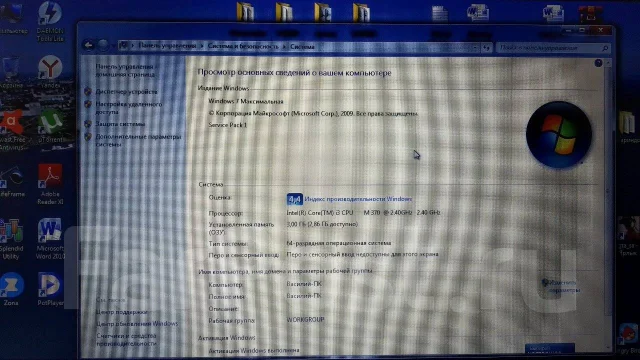Open LifeFrame desktop shortcut
The width and height of the screenshot is (640, 360).
(x=12, y=181)
